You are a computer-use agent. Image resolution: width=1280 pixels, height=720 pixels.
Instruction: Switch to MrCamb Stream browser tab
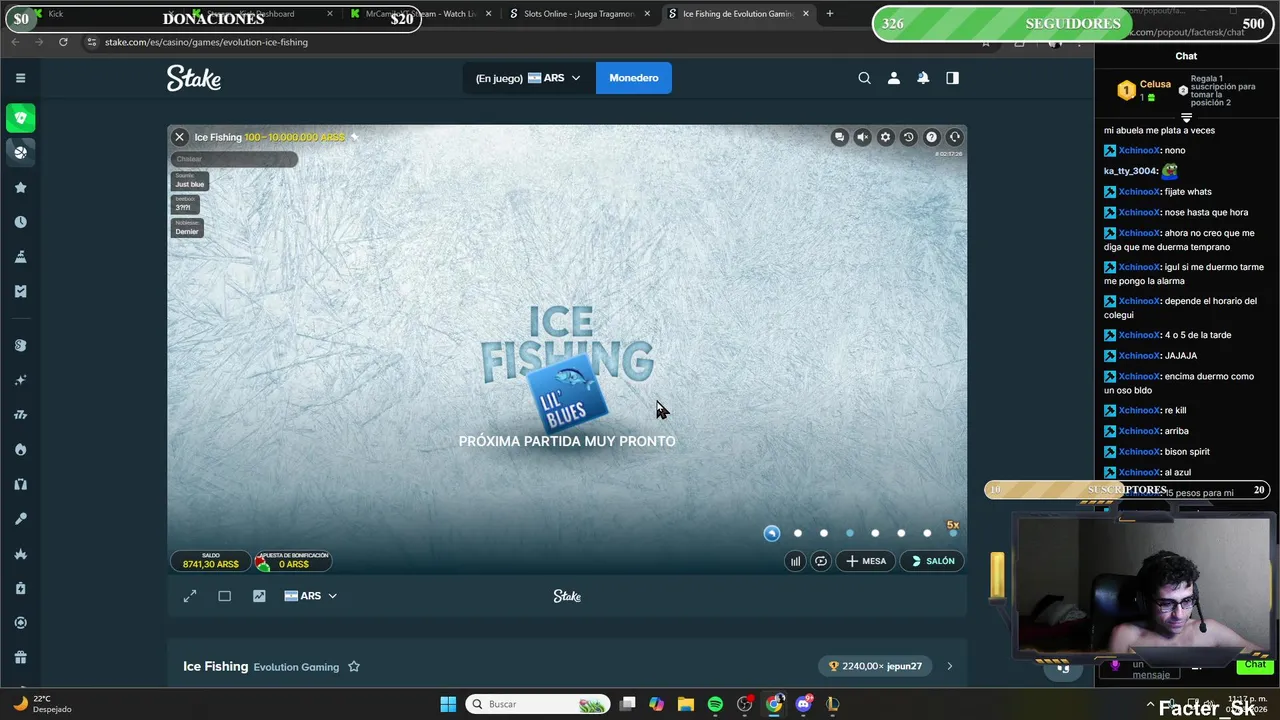tap(420, 14)
